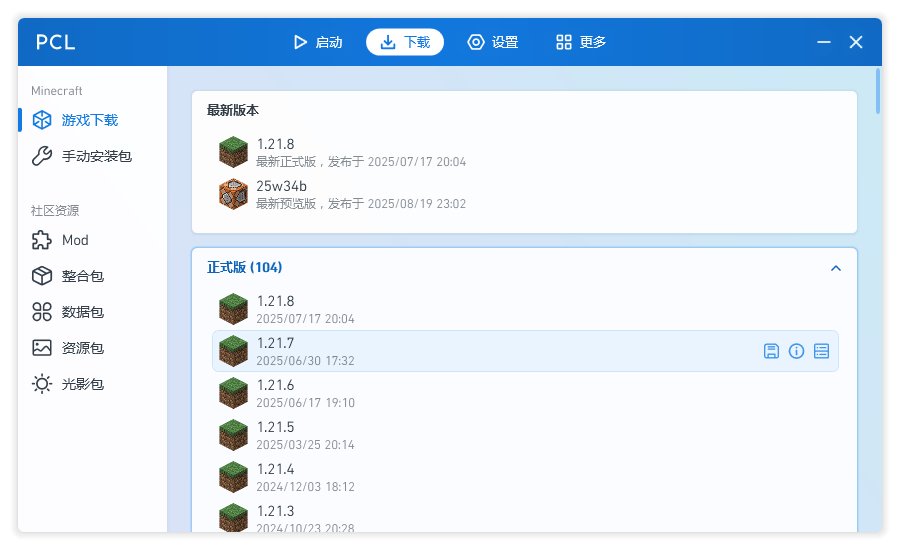Click the info icon on the 1.21.7 row
The width and height of the screenshot is (900, 550).
click(x=796, y=351)
